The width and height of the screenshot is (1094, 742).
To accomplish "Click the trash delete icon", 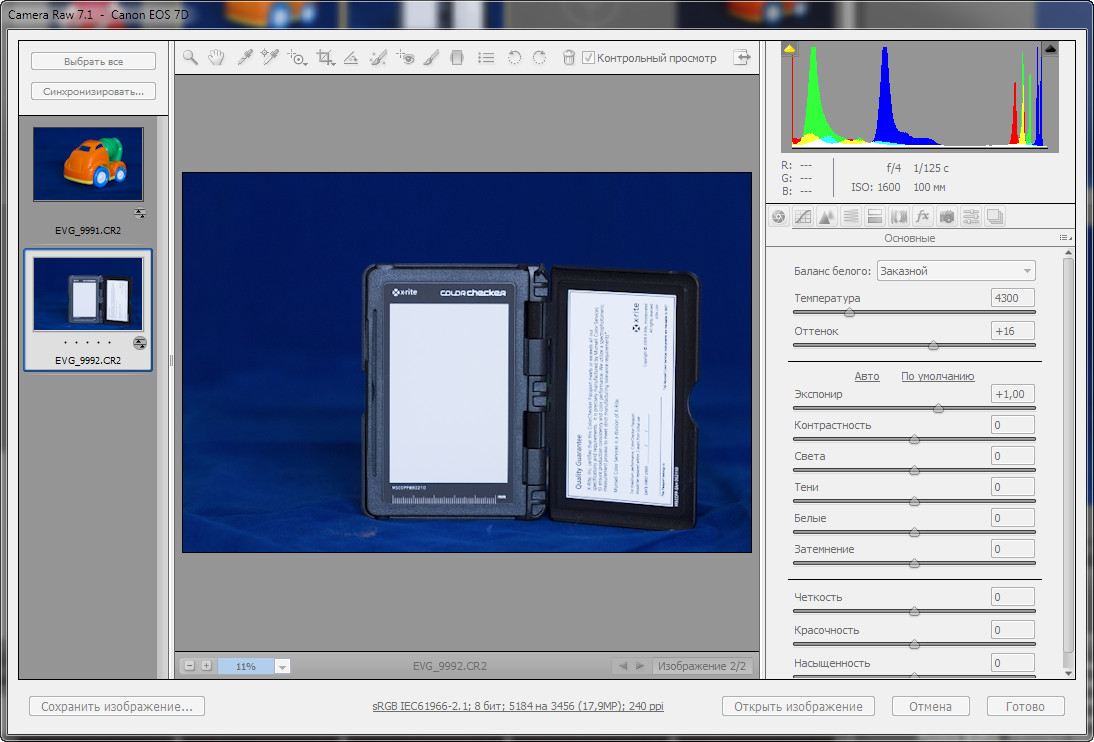I will coord(569,58).
